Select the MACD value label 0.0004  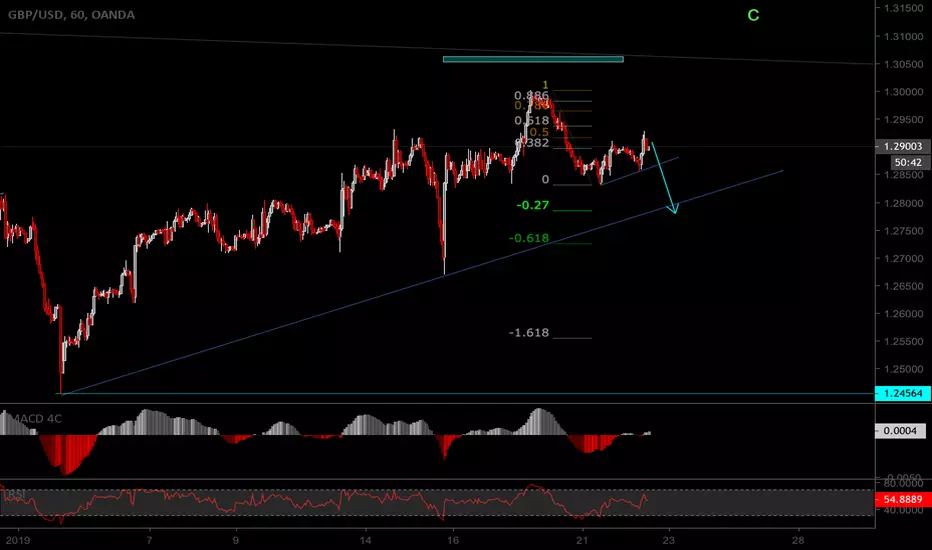[x=900, y=430]
